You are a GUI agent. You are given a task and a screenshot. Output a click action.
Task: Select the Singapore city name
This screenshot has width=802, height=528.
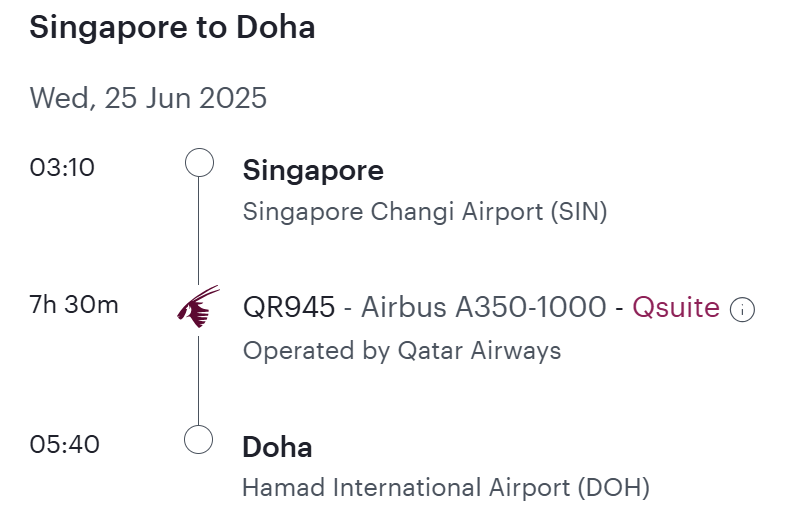pos(313,171)
